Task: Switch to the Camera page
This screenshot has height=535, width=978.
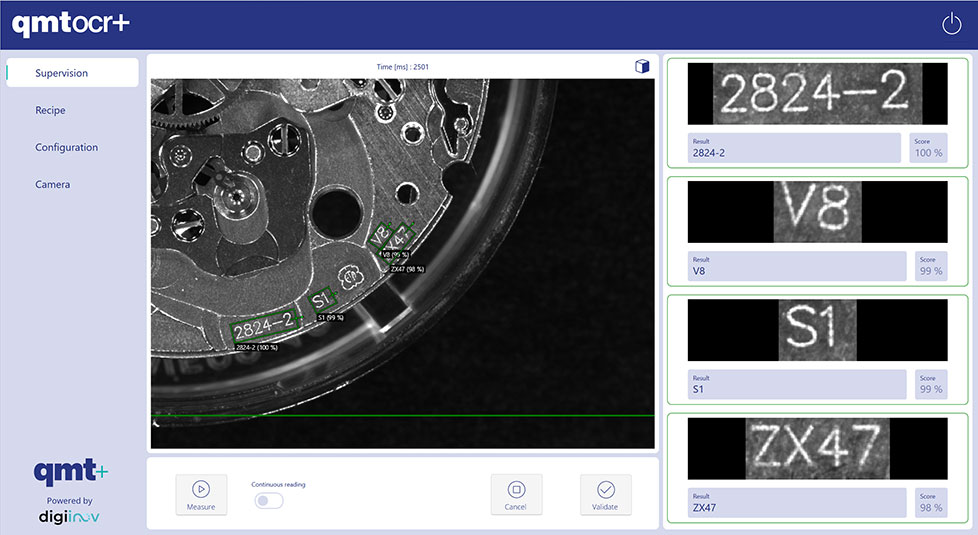Action: [52, 184]
